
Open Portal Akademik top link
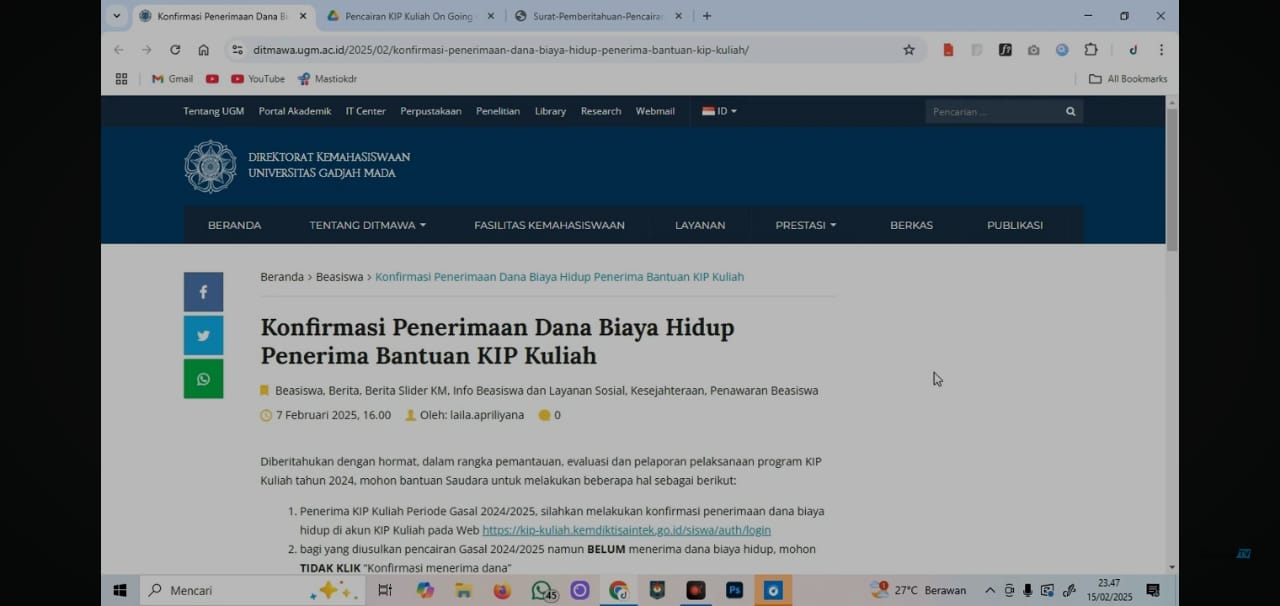pos(295,111)
